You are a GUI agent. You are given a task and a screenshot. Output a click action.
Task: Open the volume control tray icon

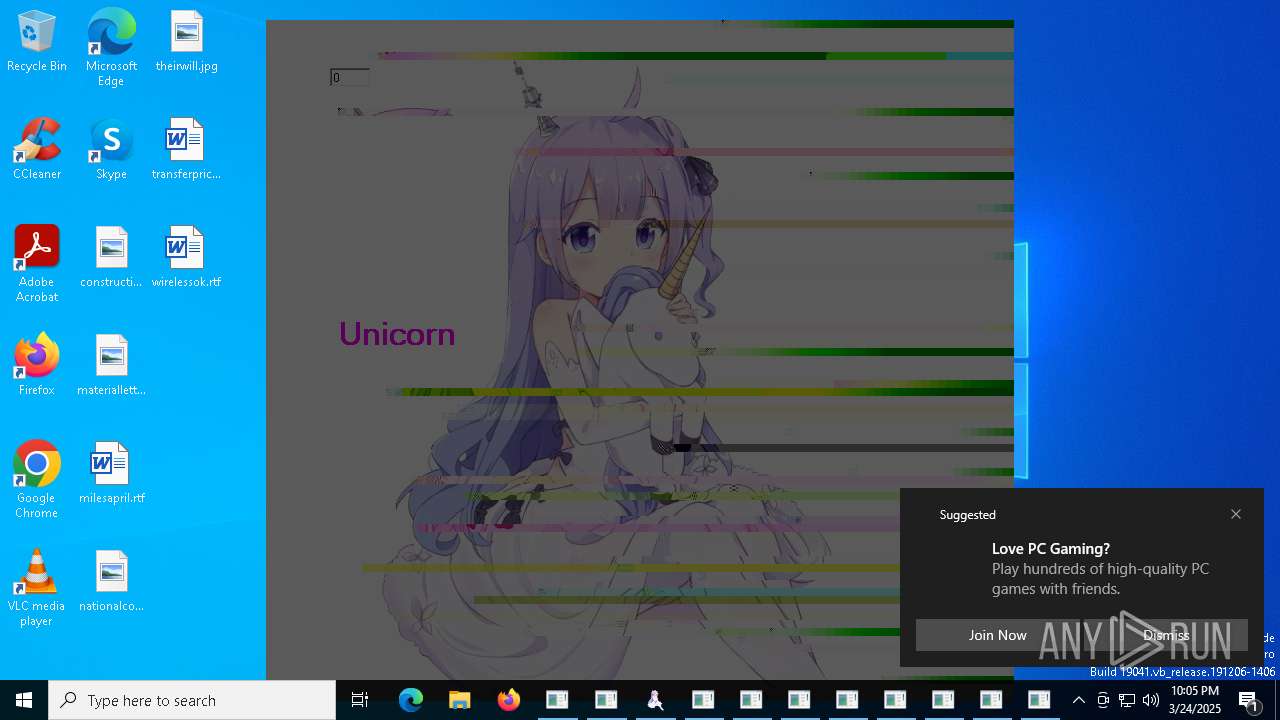click(1151, 700)
